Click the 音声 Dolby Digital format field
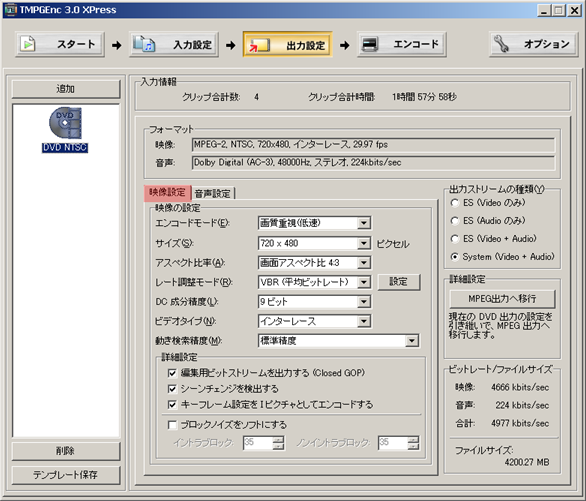Image resolution: width=586 pixels, height=501 pixels. click(x=373, y=163)
